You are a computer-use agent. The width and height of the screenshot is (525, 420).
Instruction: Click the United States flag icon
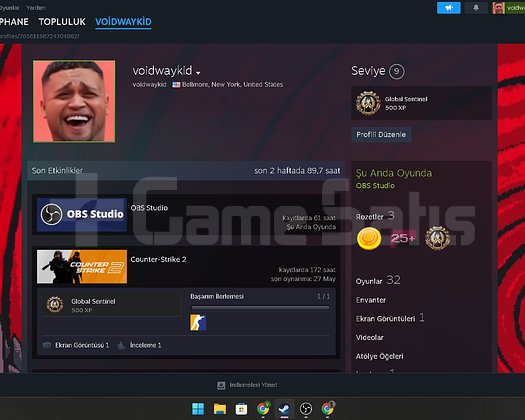click(176, 85)
